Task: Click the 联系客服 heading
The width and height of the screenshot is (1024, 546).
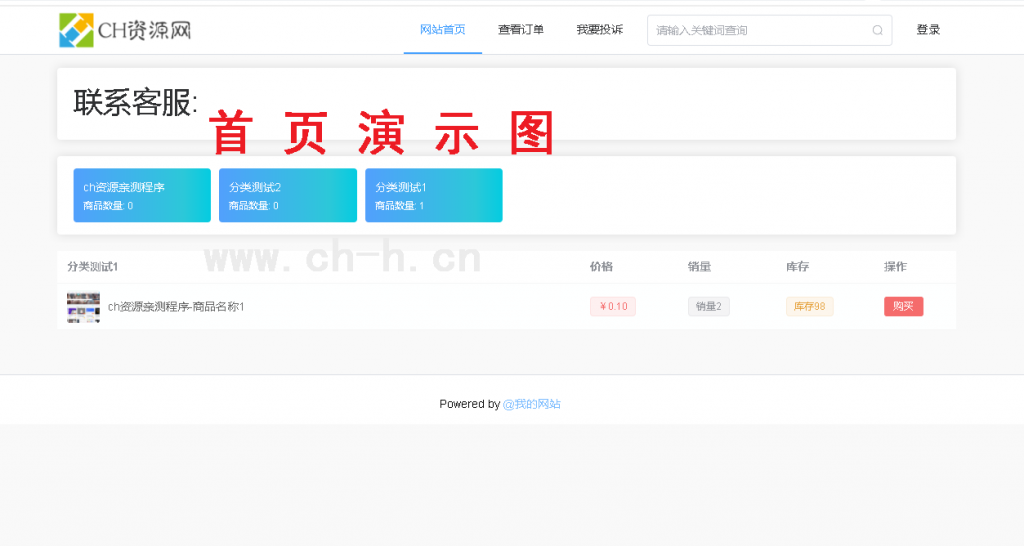Action: pyautogui.click(x=135, y=103)
